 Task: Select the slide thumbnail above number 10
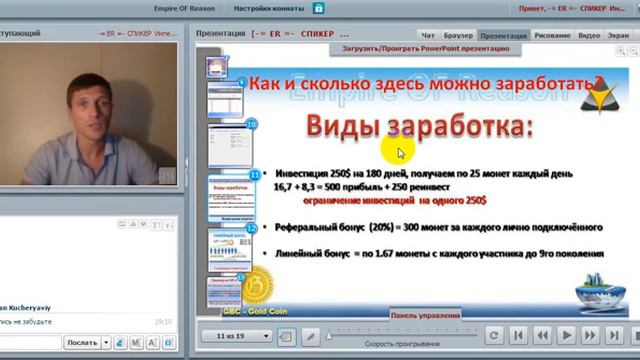click(x=225, y=99)
